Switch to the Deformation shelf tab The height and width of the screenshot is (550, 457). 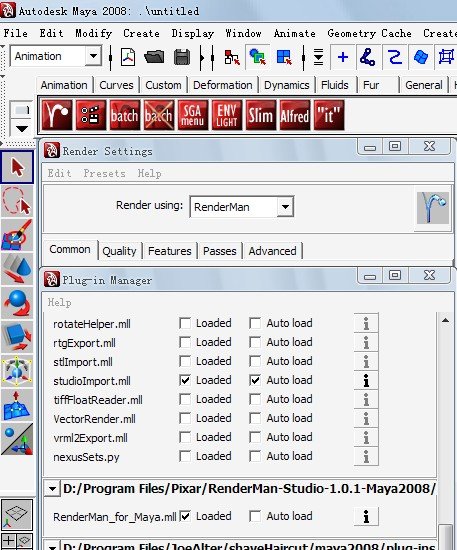coord(223,85)
